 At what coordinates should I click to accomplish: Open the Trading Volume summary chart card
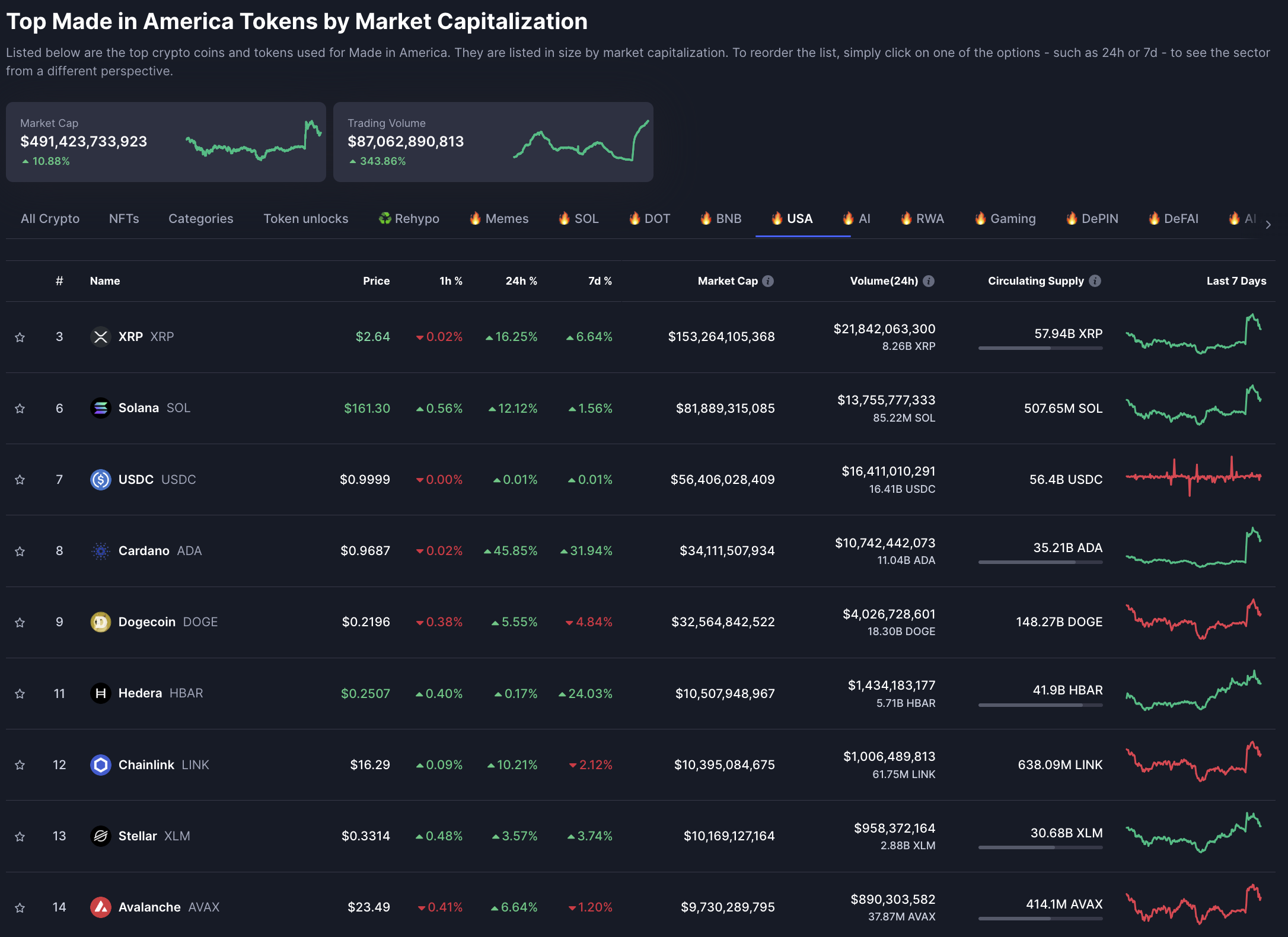[x=493, y=142]
